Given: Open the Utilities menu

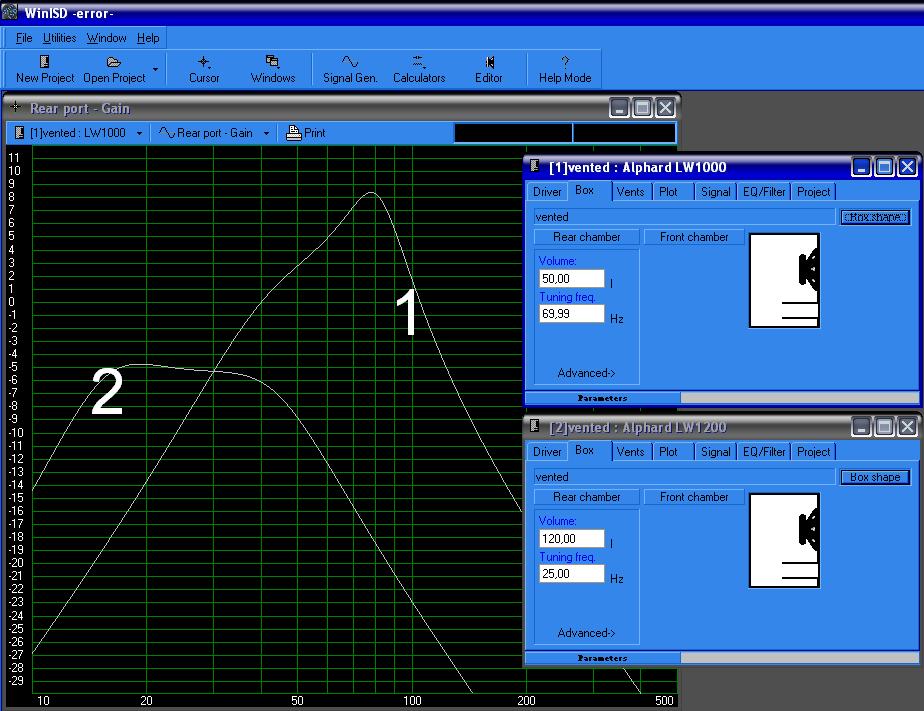Looking at the screenshot, I should 59,38.
